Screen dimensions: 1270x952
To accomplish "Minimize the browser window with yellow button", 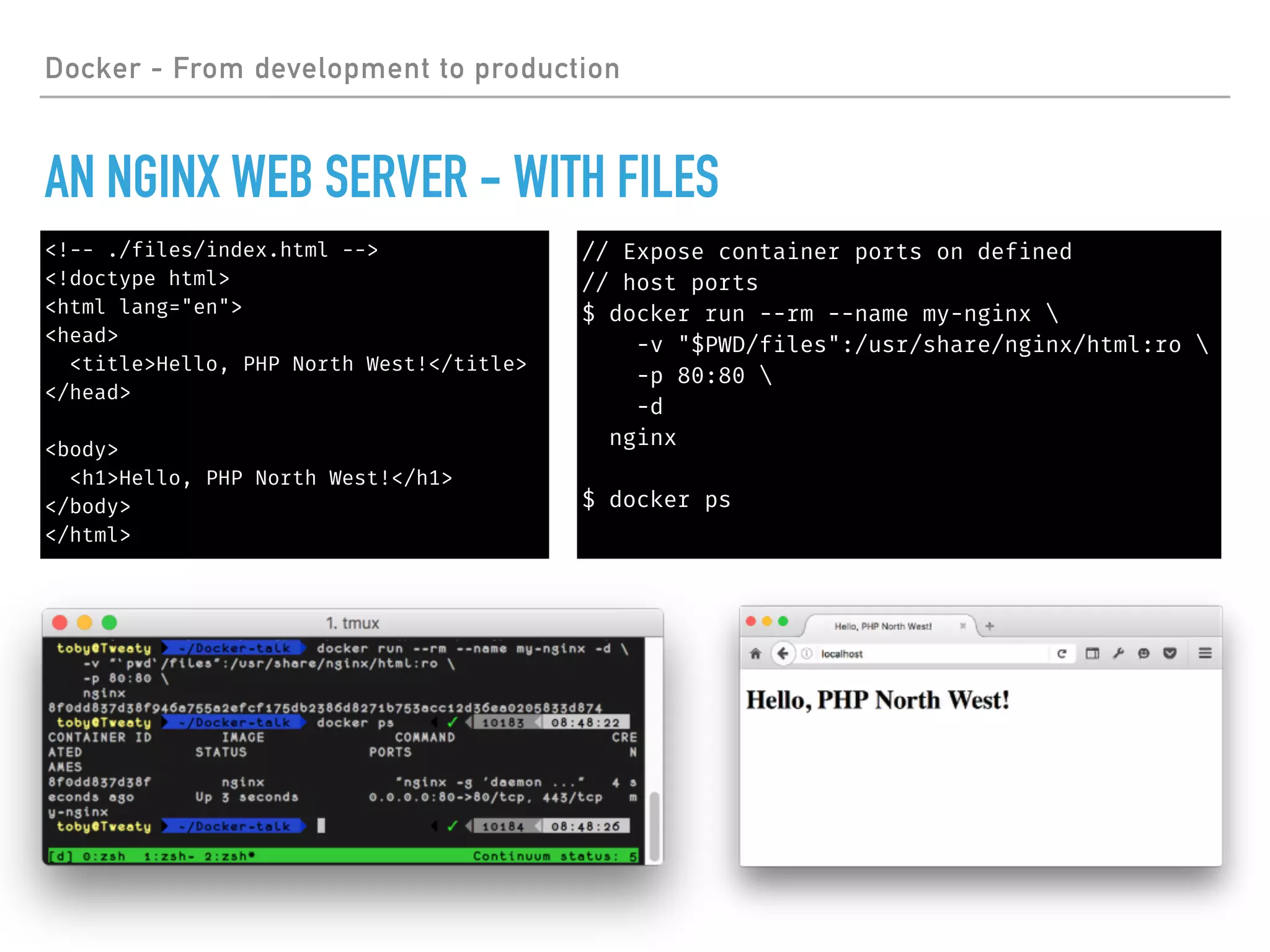I will point(767,621).
